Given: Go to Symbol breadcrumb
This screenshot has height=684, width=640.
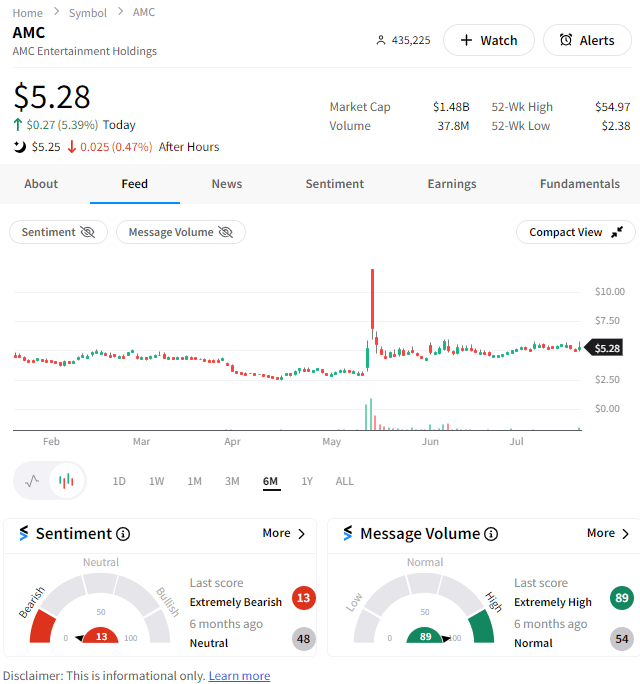Looking at the screenshot, I should (88, 13).
